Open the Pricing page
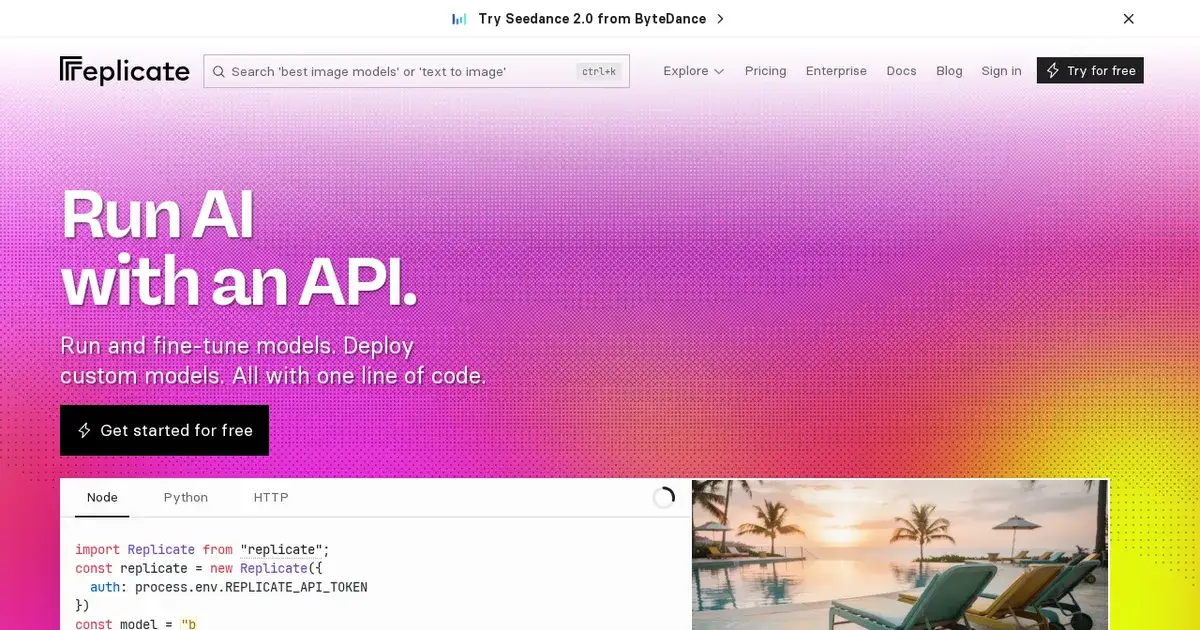This screenshot has height=630, width=1200. (765, 71)
